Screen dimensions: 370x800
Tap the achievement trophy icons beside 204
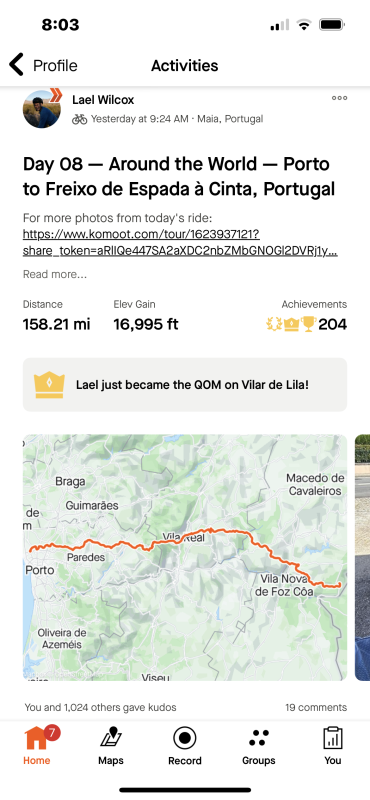291,323
